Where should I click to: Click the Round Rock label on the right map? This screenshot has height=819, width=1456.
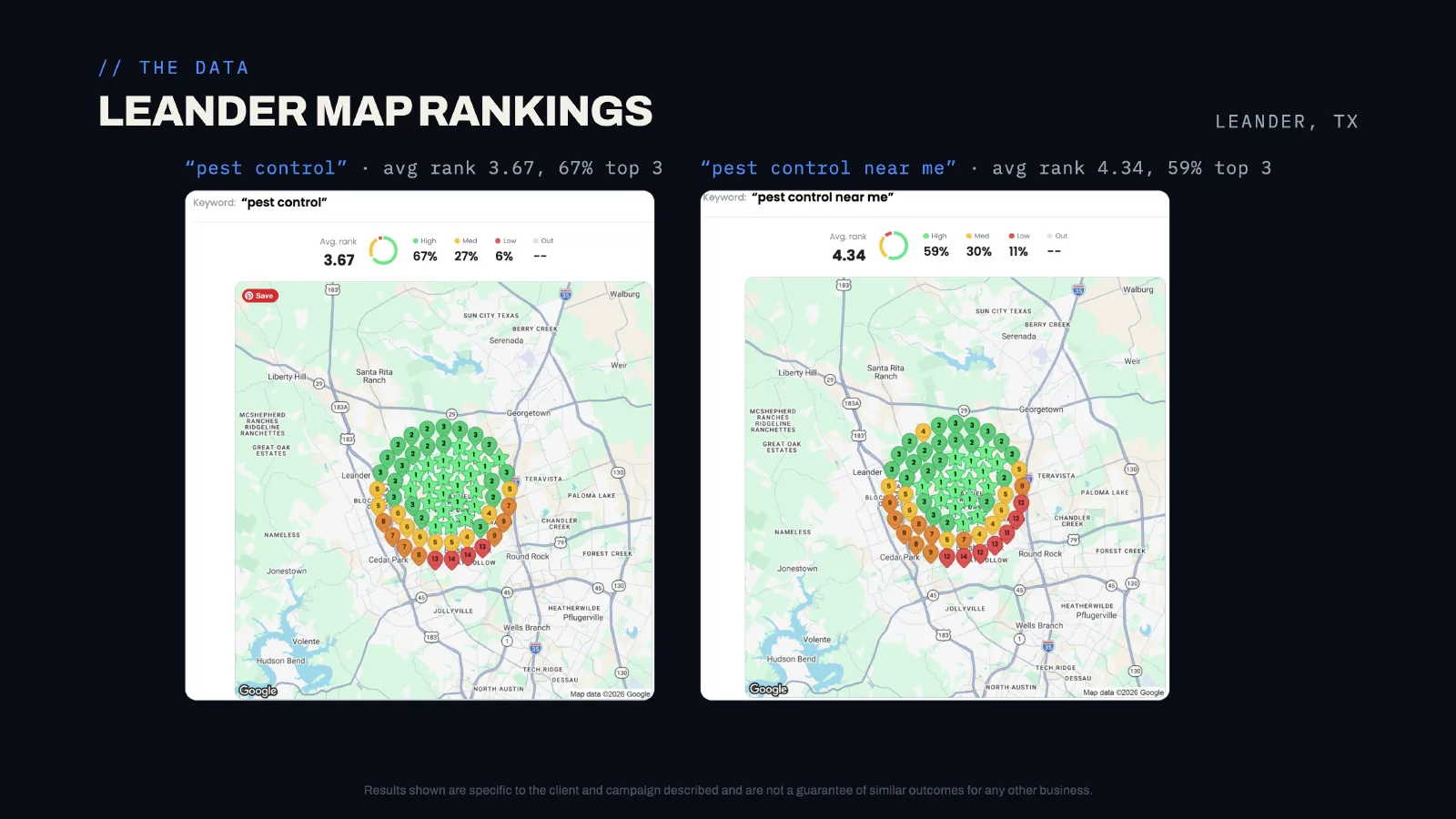click(x=1040, y=553)
